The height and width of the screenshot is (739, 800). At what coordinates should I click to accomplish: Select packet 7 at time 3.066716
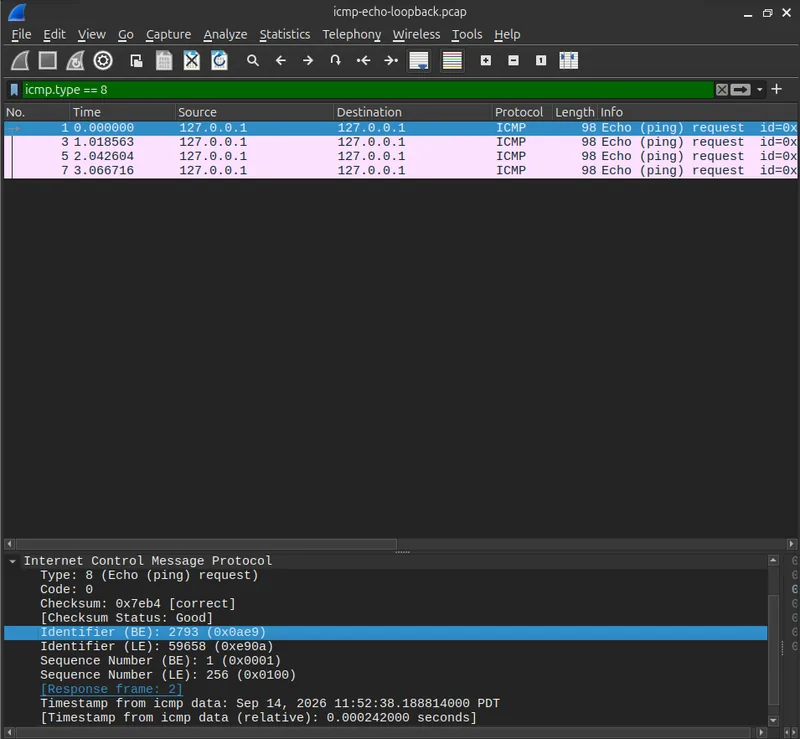point(401,170)
